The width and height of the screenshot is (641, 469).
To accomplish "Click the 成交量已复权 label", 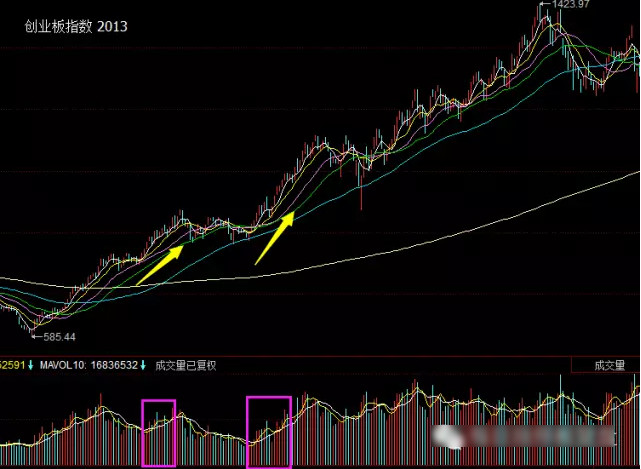I will click(x=183, y=365).
